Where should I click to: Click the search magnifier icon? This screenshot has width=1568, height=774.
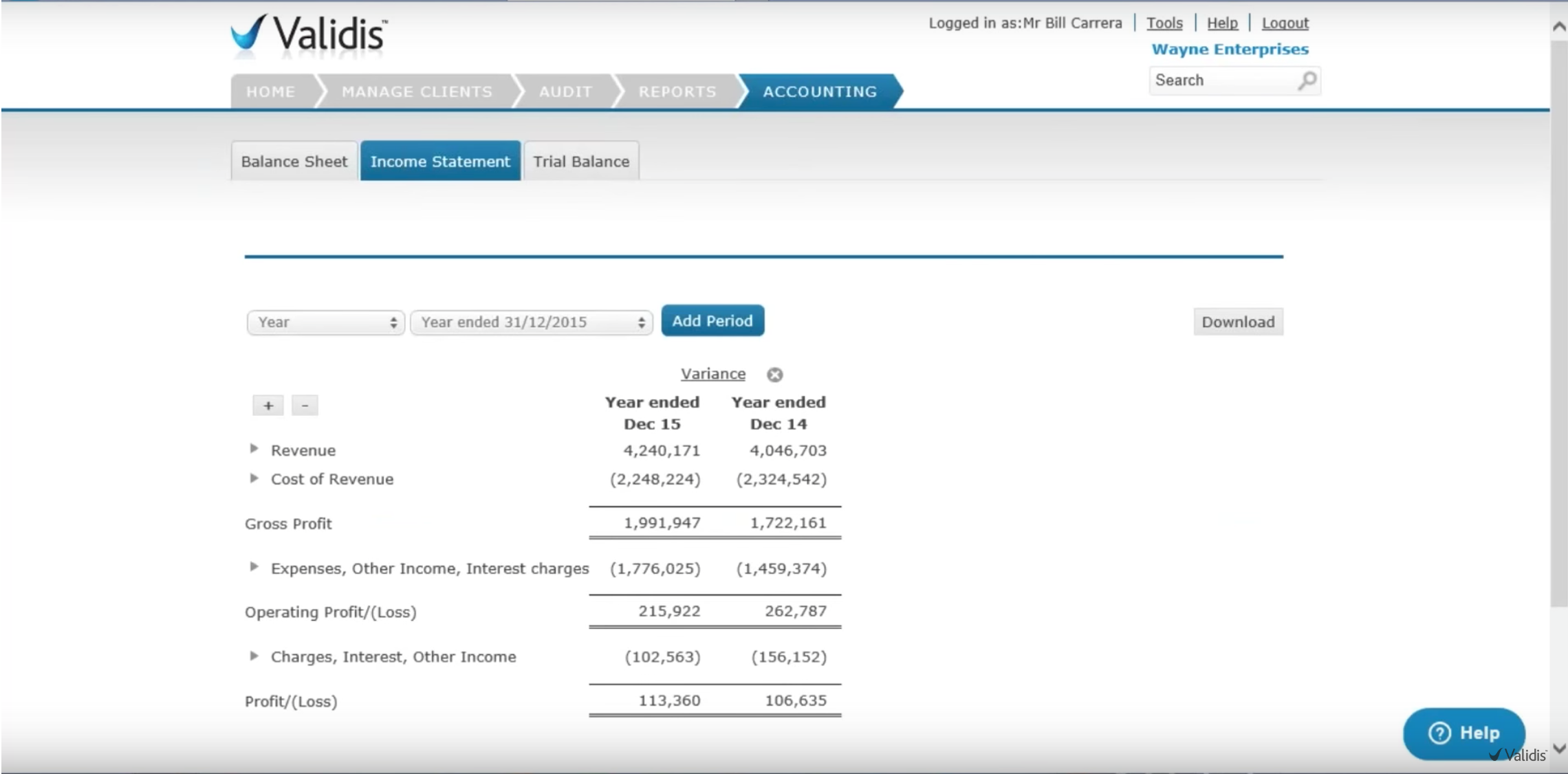pos(1307,80)
